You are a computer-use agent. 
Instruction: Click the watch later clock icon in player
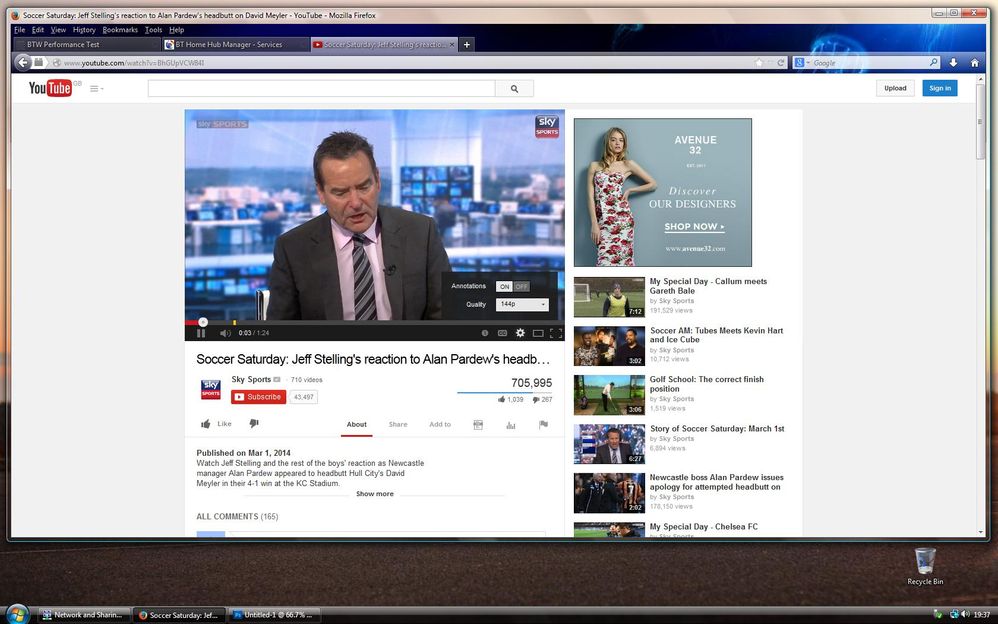point(484,333)
